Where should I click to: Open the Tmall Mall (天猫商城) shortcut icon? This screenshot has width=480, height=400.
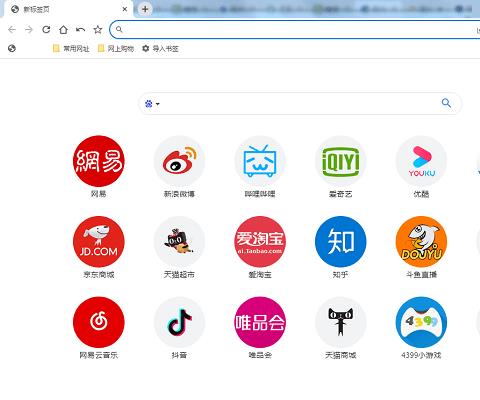[341, 322]
